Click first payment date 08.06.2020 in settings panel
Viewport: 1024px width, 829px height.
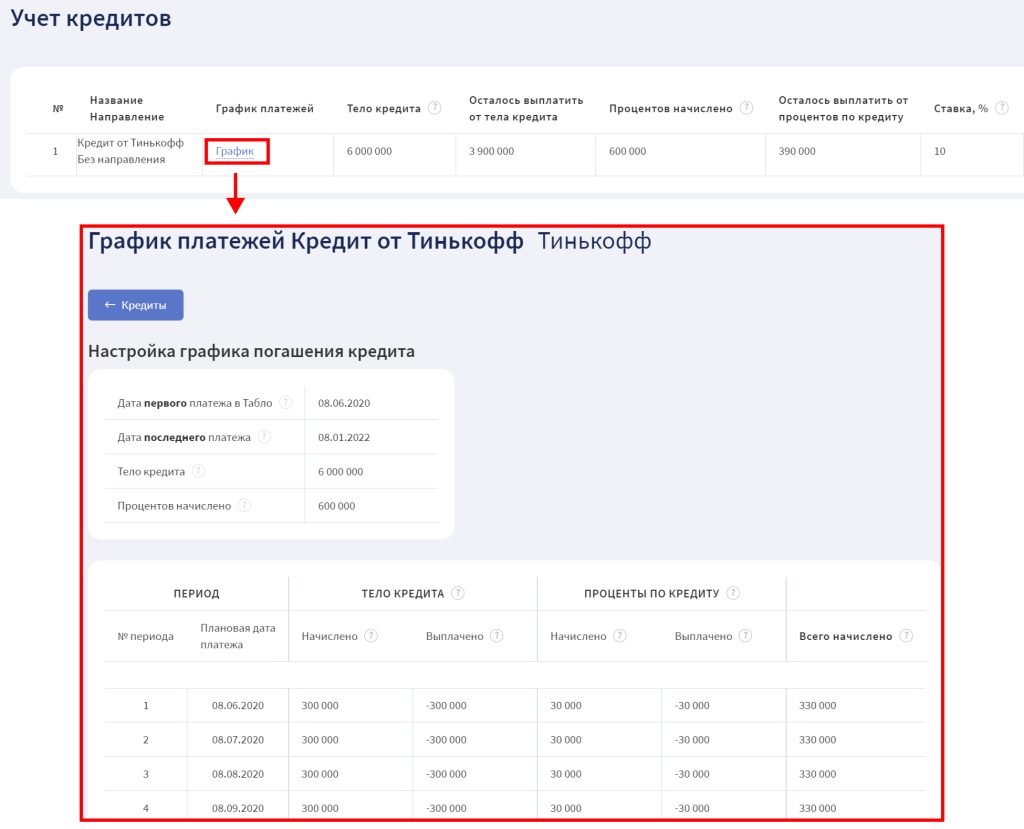(344, 403)
